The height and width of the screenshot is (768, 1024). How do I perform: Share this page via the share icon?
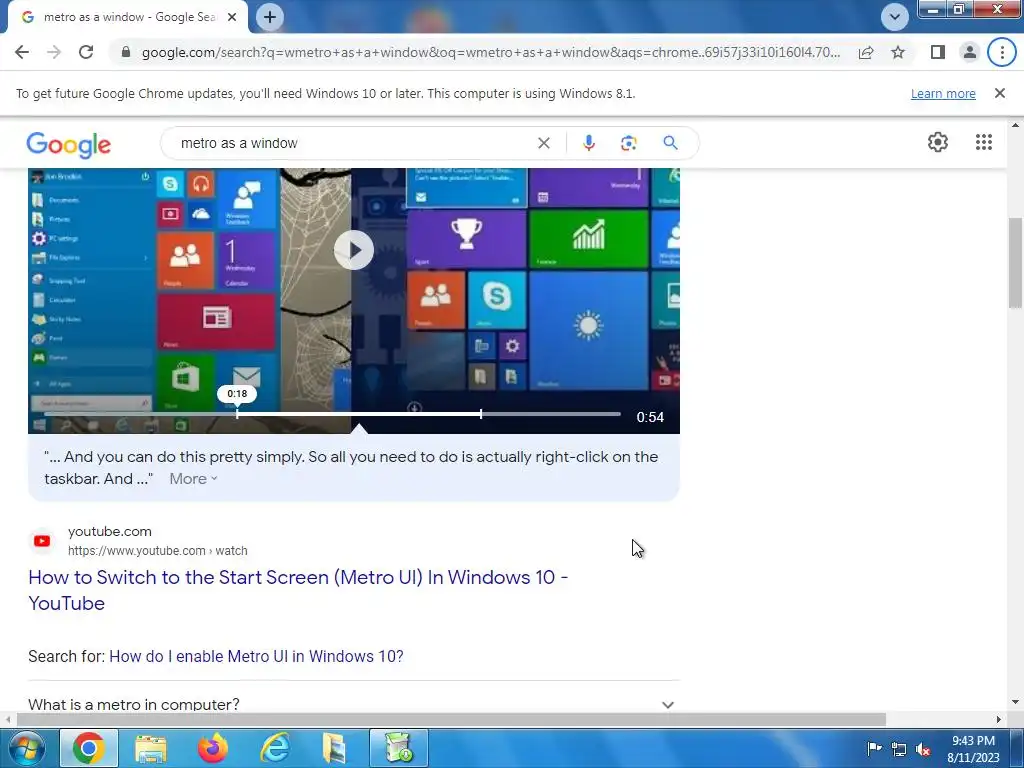point(866,52)
